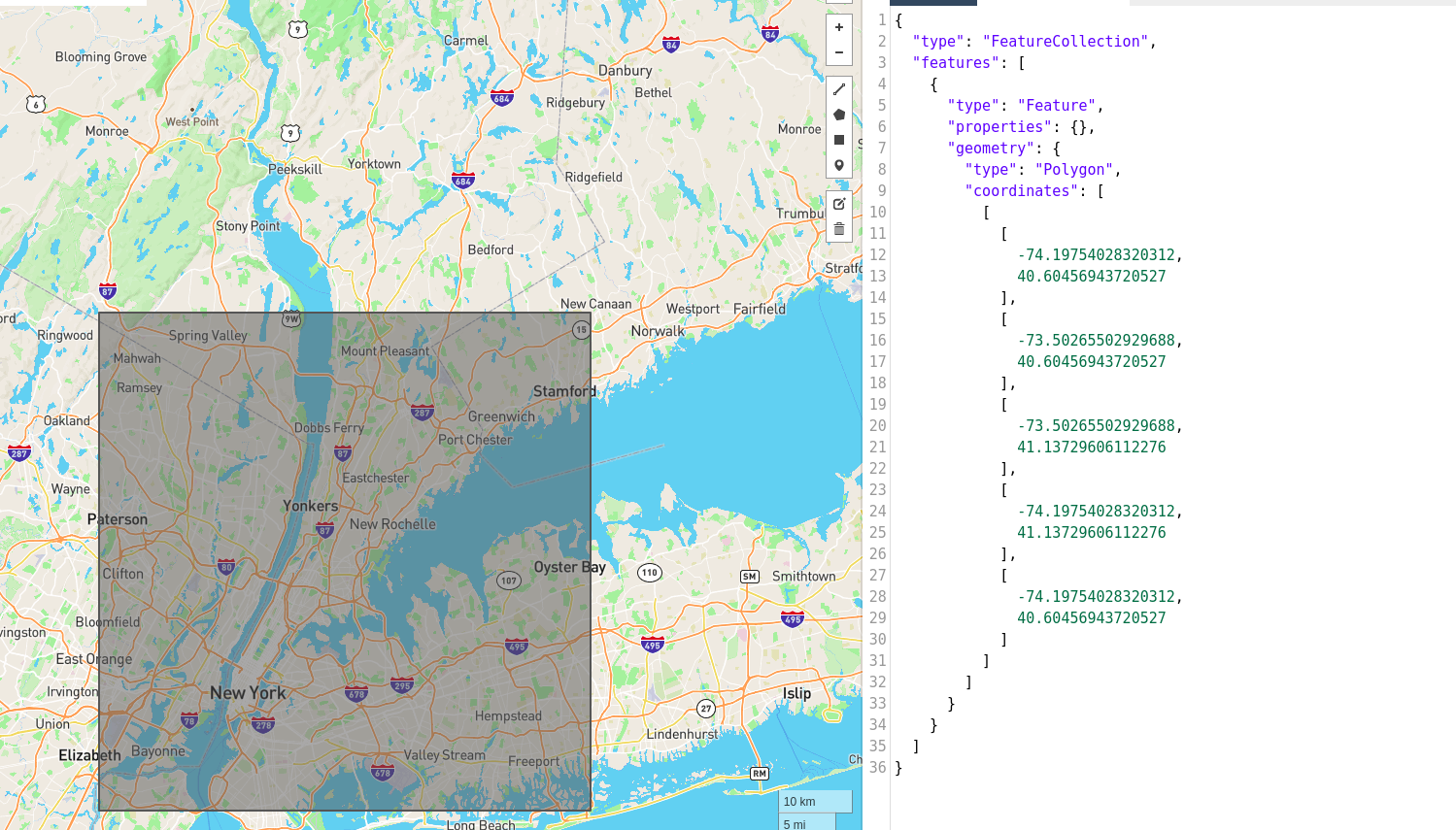
Task: Activate the delete layers trash tool
Action: (x=839, y=229)
